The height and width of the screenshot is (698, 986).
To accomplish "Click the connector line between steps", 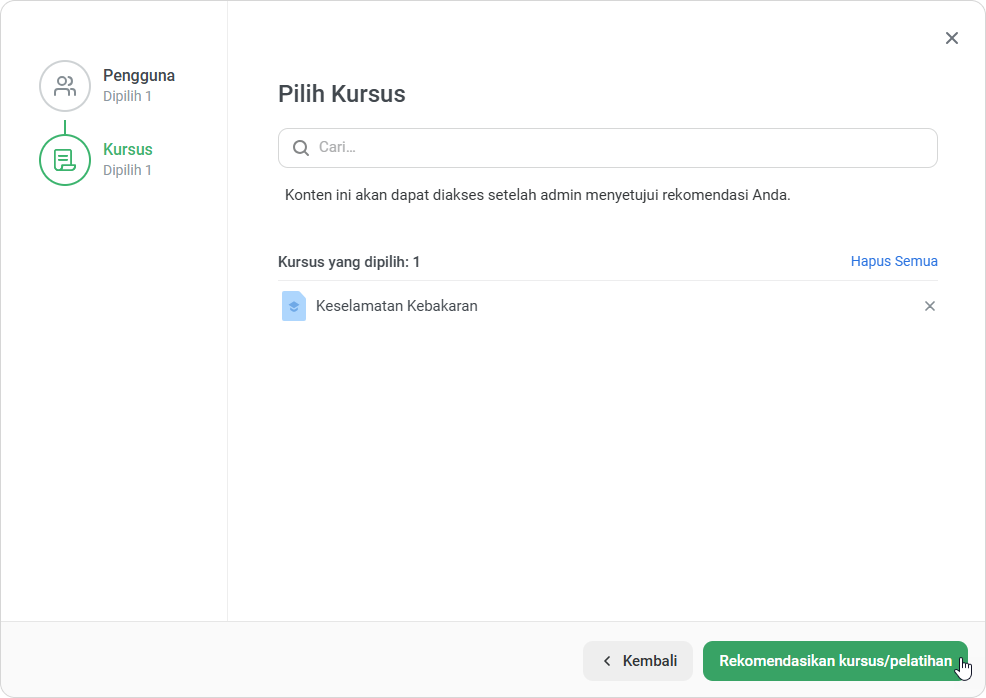I will [x=65, y=127].
